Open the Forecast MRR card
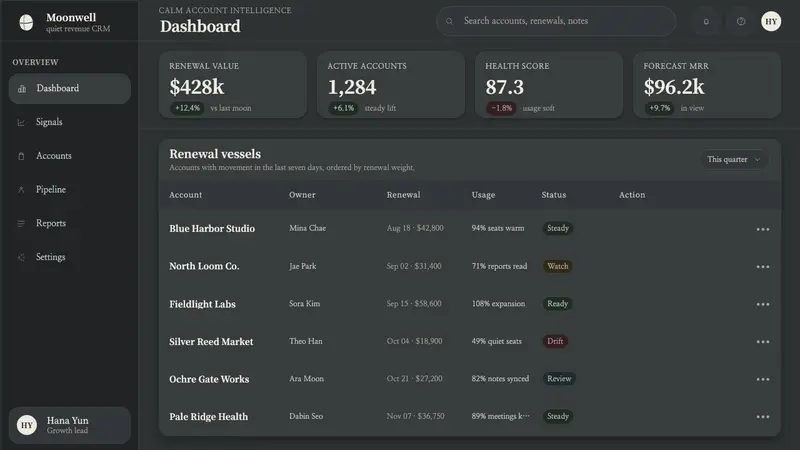 707,85
